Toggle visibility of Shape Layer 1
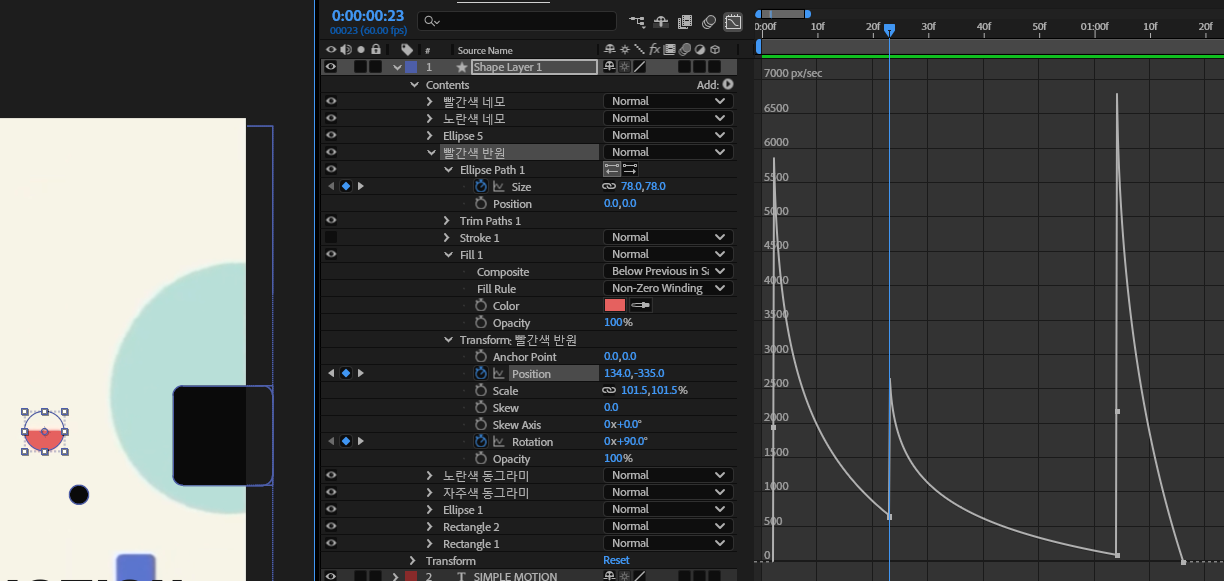This screenshot has width=1224, height=581. (330, 67)
